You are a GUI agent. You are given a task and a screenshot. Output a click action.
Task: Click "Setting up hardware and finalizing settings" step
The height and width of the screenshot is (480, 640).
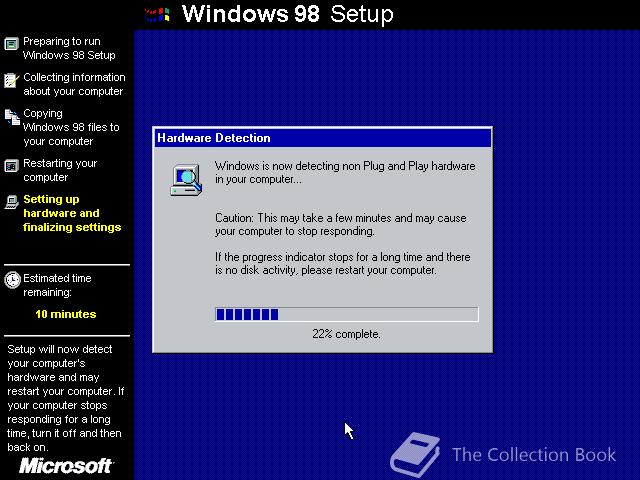point(72,213)
